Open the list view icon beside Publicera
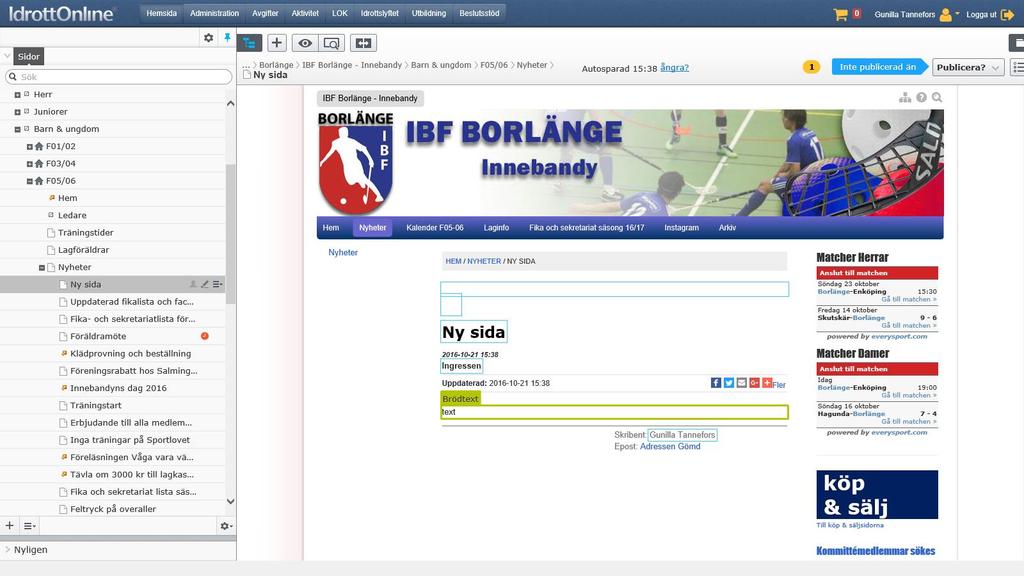Screen dimensions: 1024x576 (1017, 67)
